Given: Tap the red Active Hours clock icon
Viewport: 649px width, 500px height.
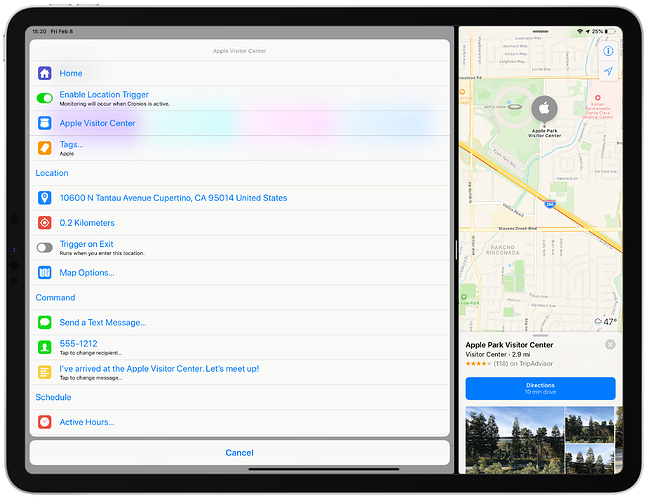Looking at the screenshot, I should [45, 422].
